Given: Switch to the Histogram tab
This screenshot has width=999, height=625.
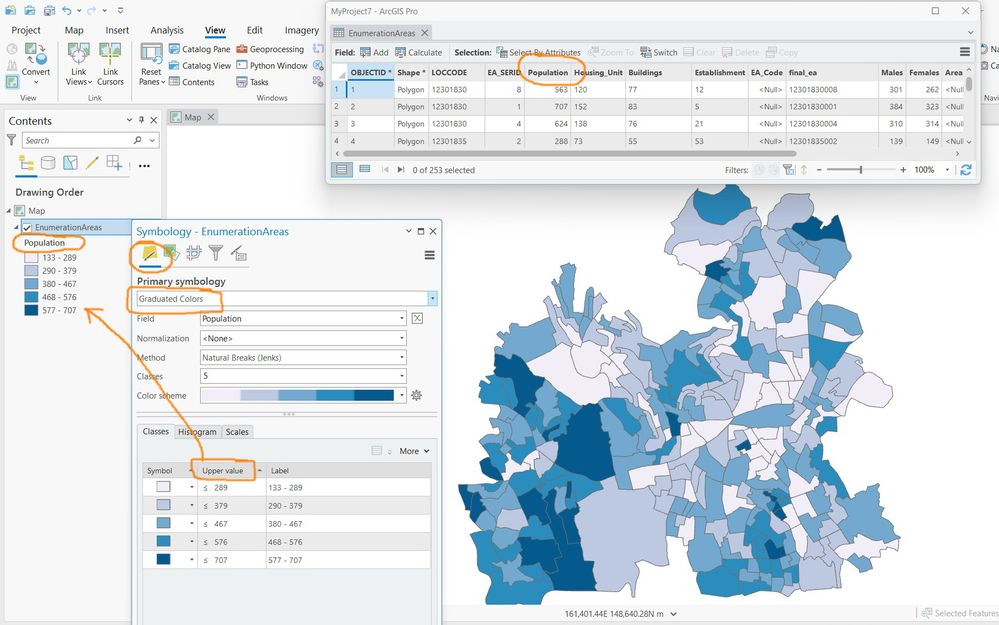Looking at the screenshot, I should [197, 432].
